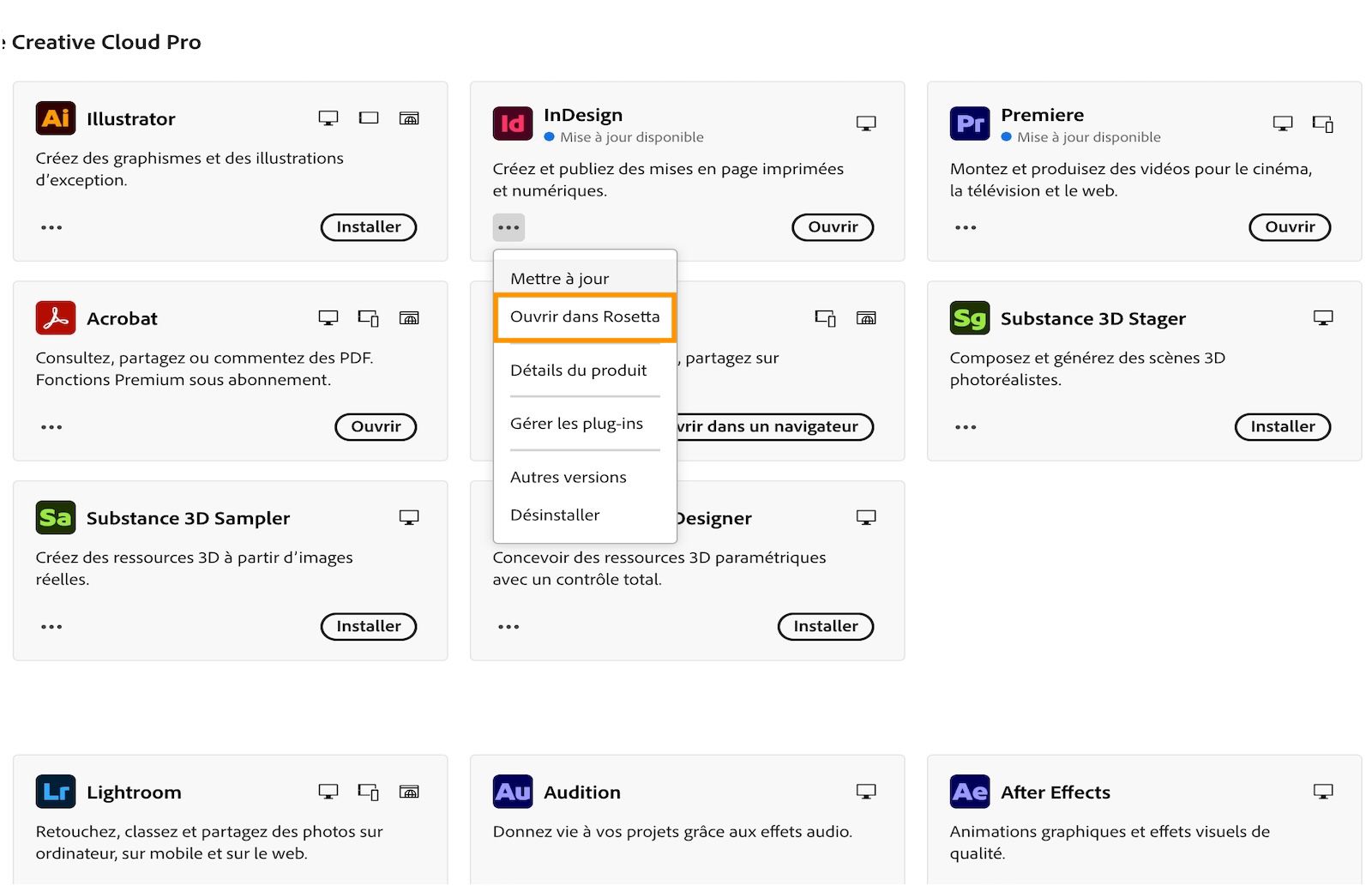Image resolution: width=1372 pixels, height=886 pixels.
Task: Choose Mettre à jour in the menu
Action: pyautogui.click(x=585, y=278)
